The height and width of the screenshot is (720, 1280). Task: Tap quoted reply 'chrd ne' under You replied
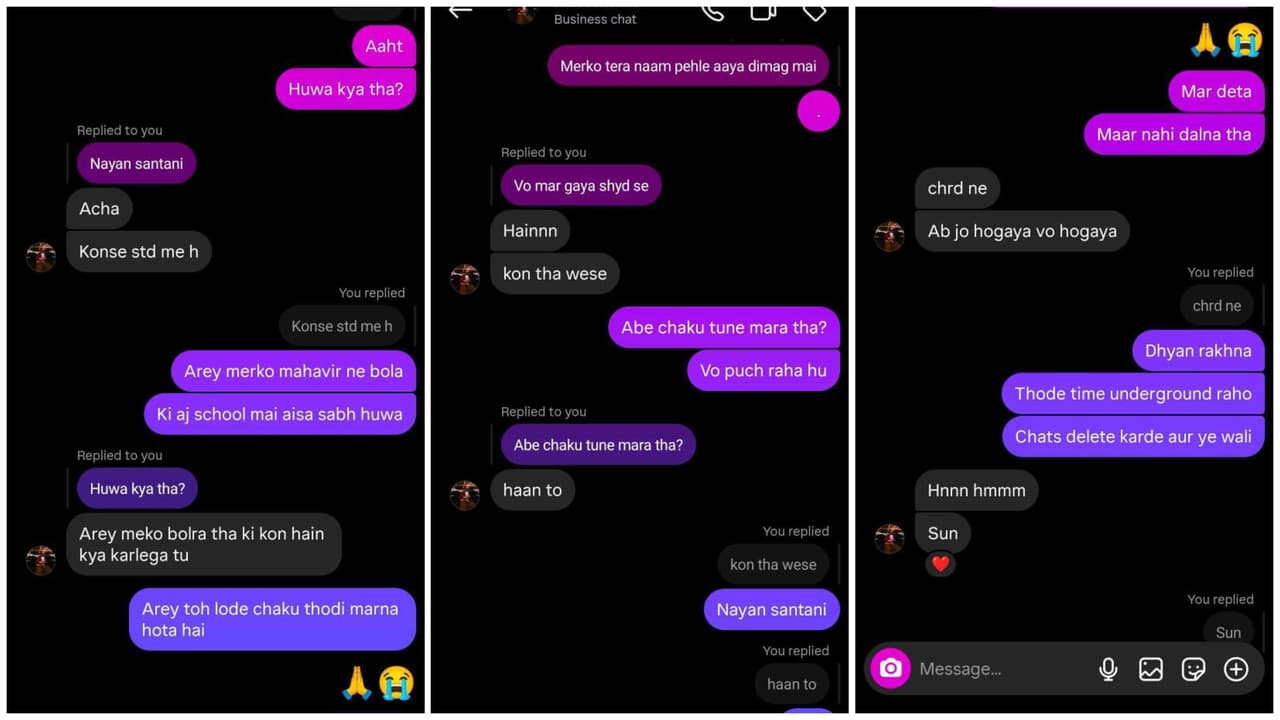point(1216,306)
